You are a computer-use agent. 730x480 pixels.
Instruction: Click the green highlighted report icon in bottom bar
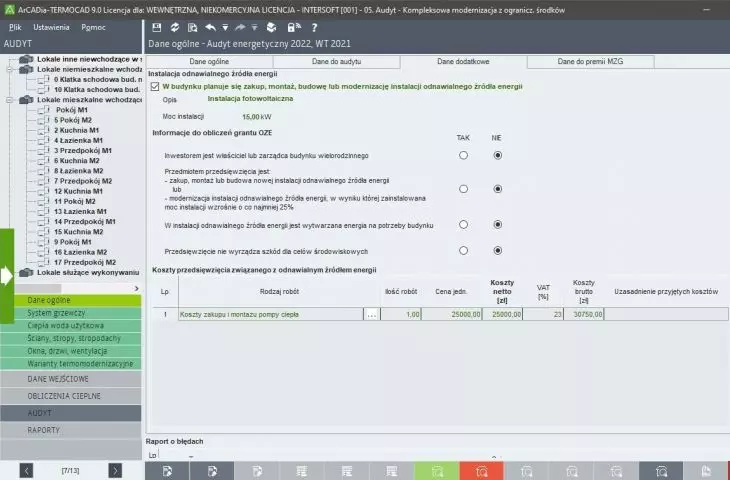(437, 471)
